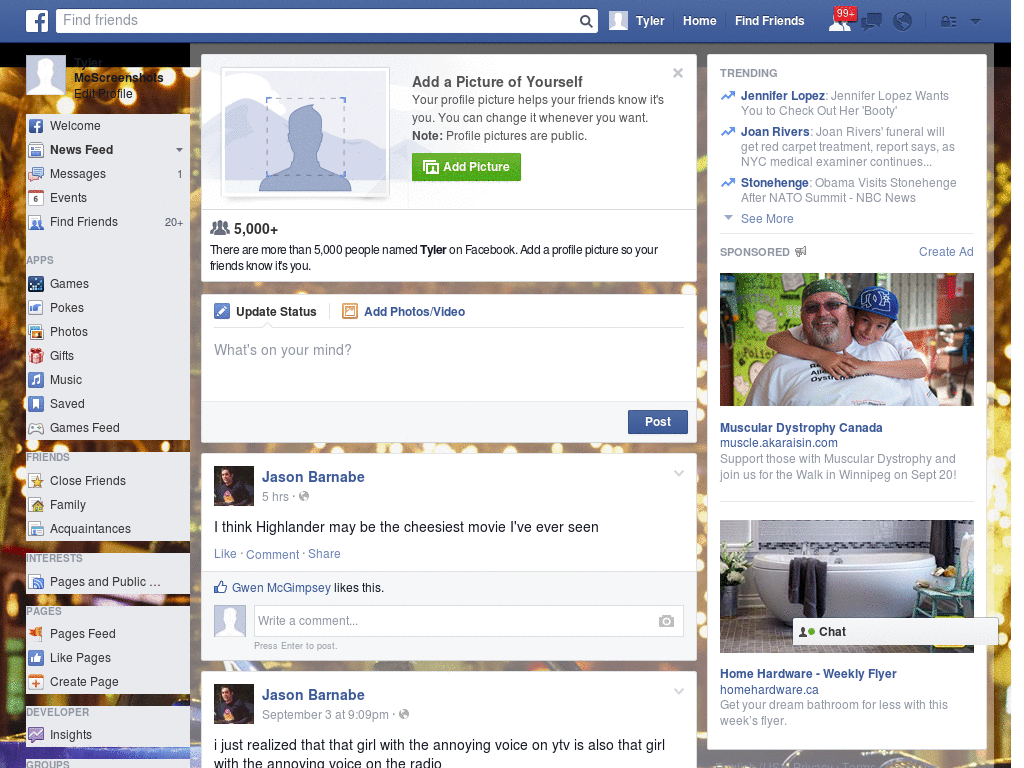
Task: Click the Write a comment field
Action: (x=455, y=621)
